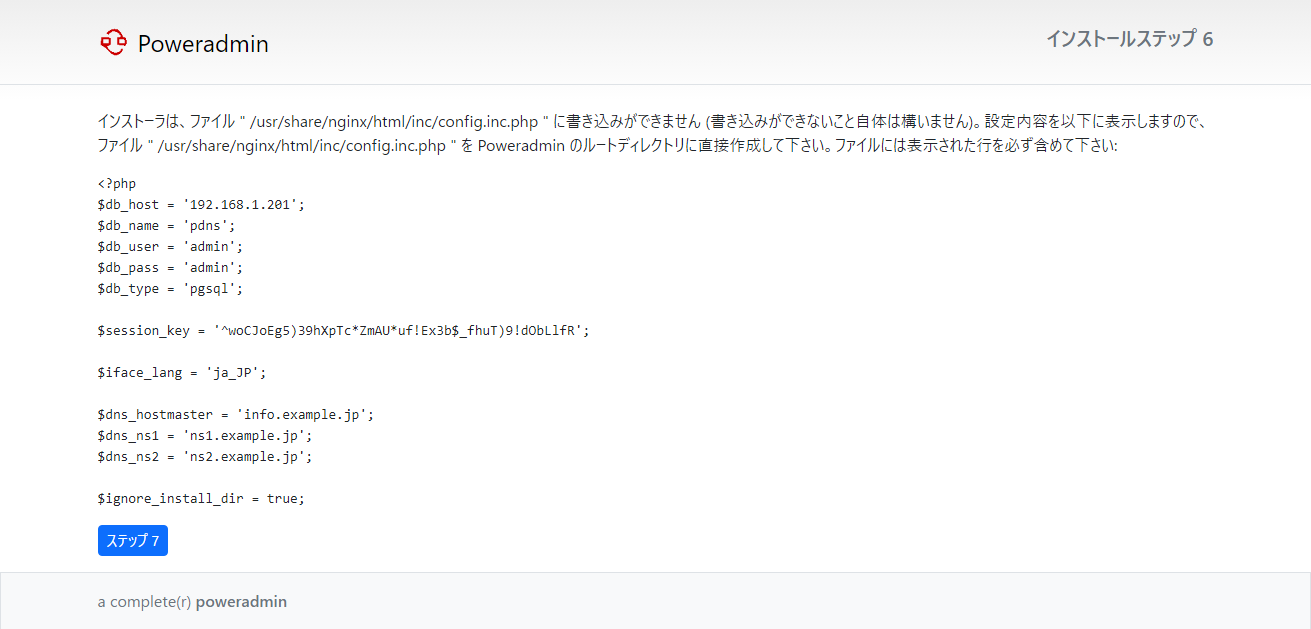The height and width of the screenshot is (629, 1311).
Task: Click the $ignore_install_dir = true line
Action: (x=200, y=498)
